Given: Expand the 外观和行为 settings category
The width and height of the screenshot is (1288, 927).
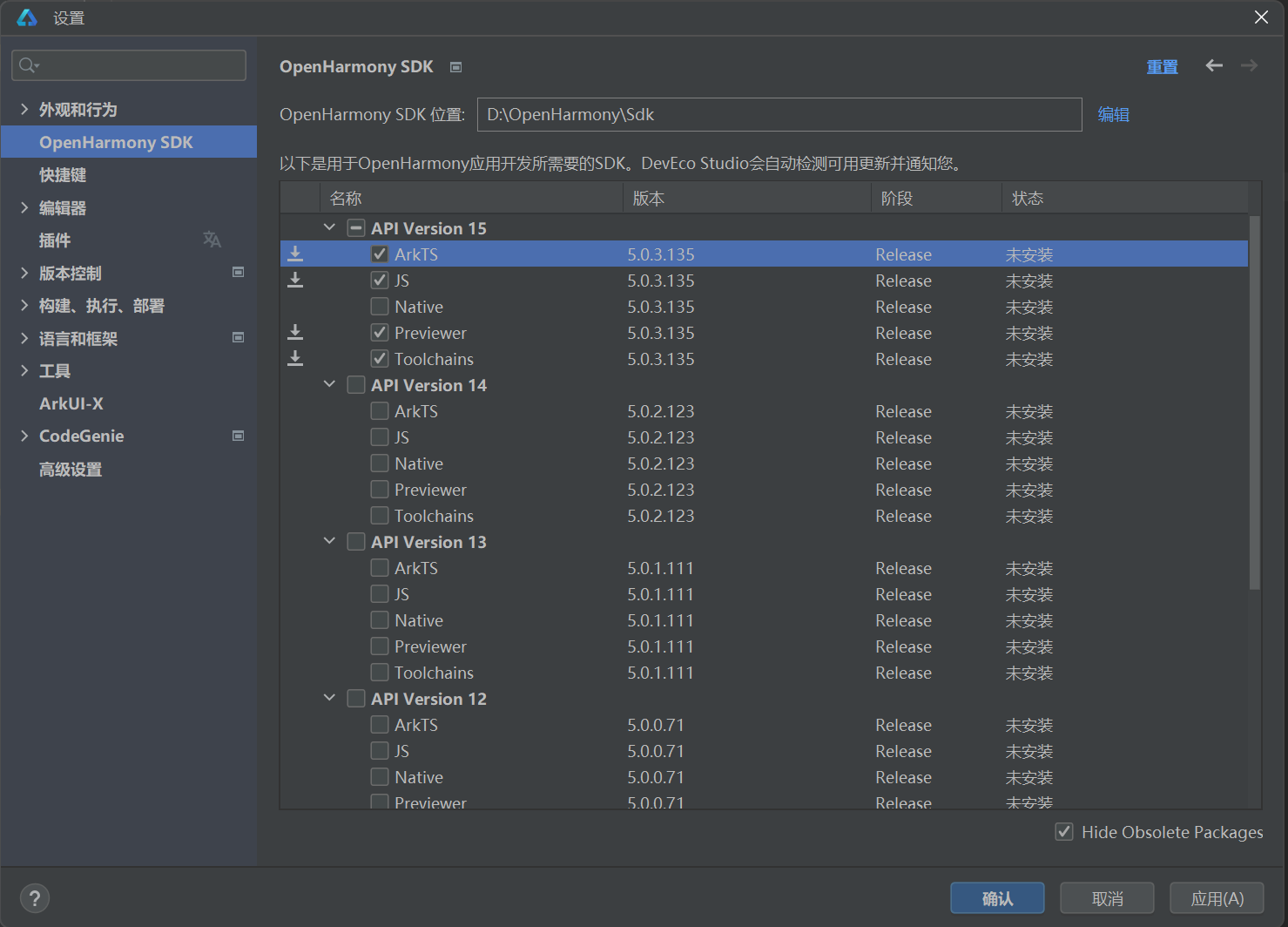Looking at the screenshot, I should [x=24, y=109].
